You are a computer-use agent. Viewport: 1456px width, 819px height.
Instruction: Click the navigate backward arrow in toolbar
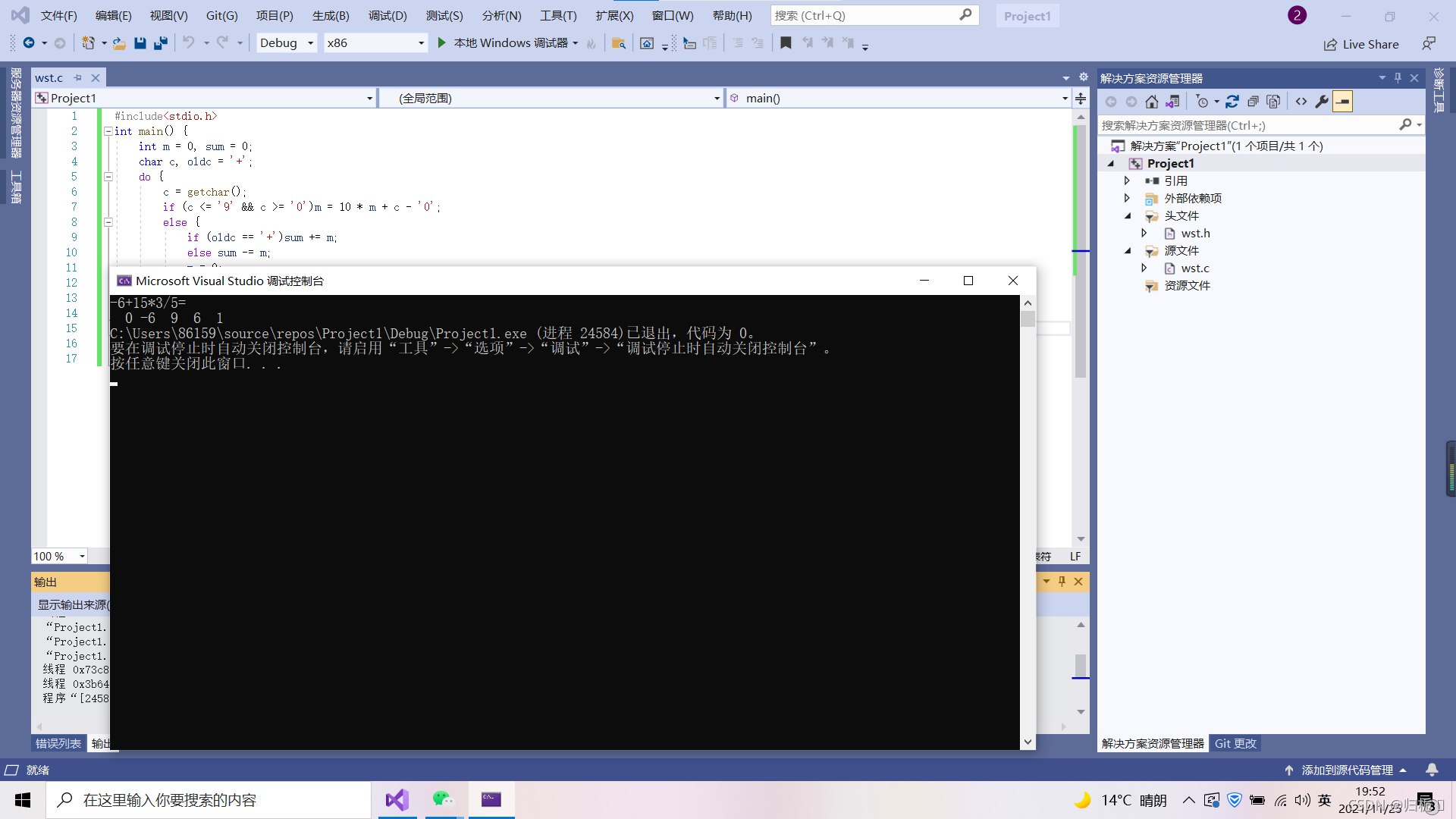pos(29,43)
